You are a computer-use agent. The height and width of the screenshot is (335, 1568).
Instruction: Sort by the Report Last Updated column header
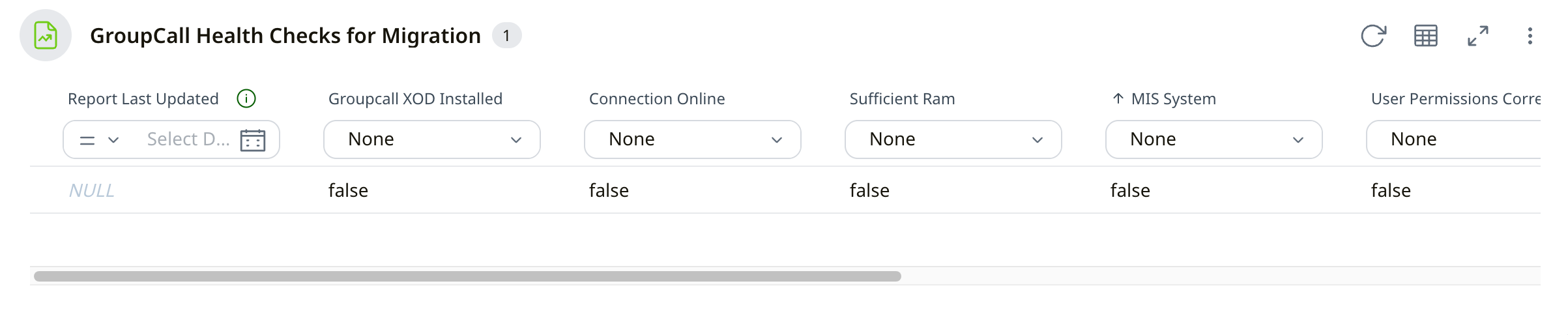click(x=143, y=99)
